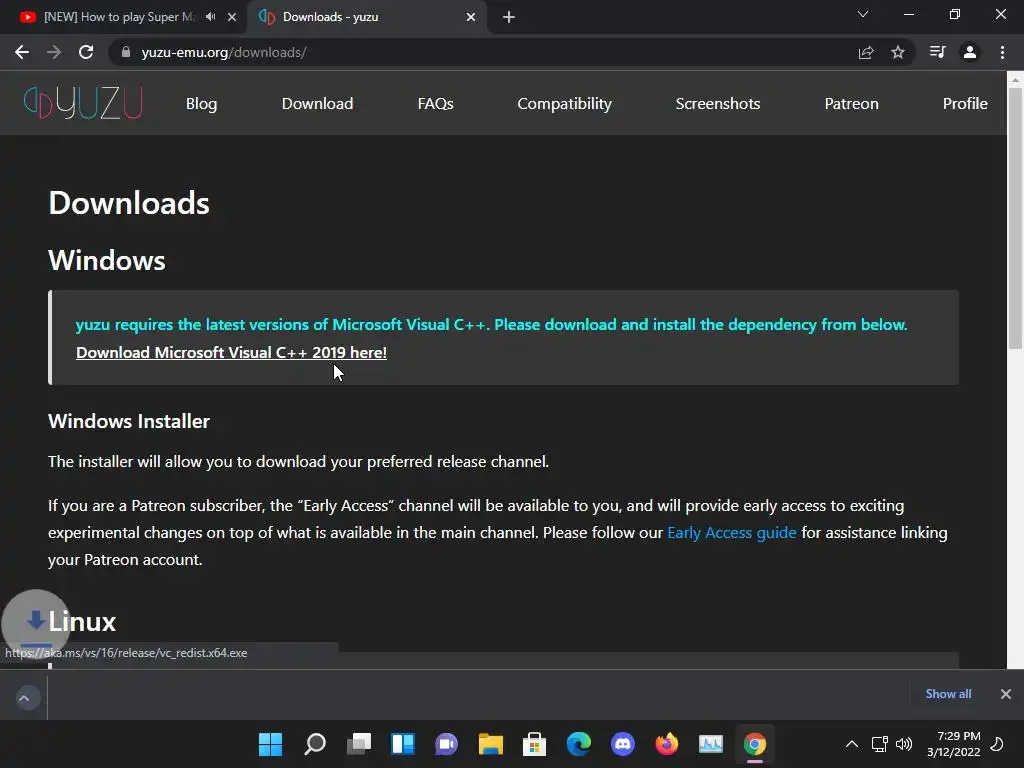Click Download Microsoft Visual C++ 2019 here link
The height and width of the screenshot is (768, 1024).
pos(231,353)
